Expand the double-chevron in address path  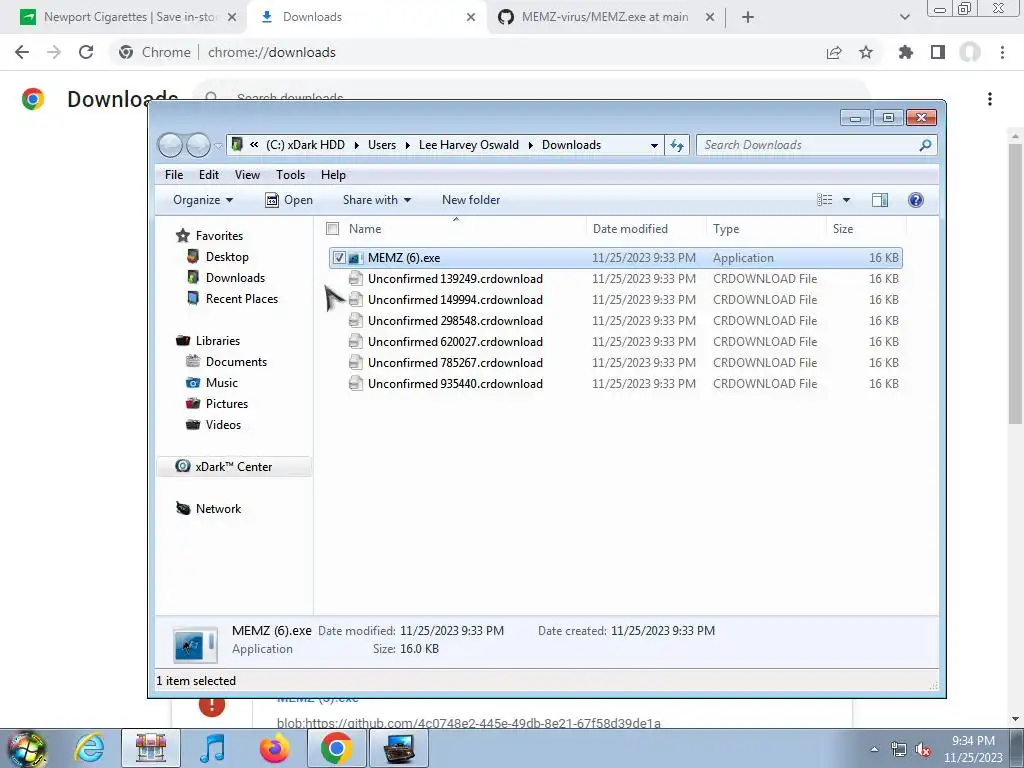[254, 145]
